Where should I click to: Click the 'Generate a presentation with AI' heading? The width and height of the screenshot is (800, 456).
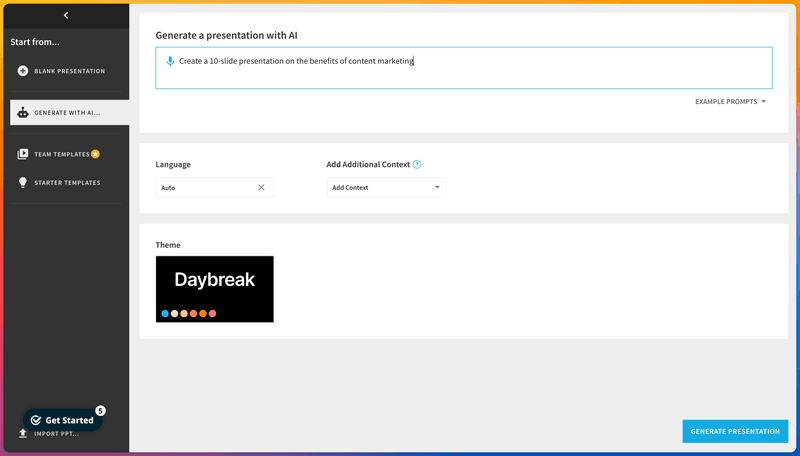pos(227,35)
